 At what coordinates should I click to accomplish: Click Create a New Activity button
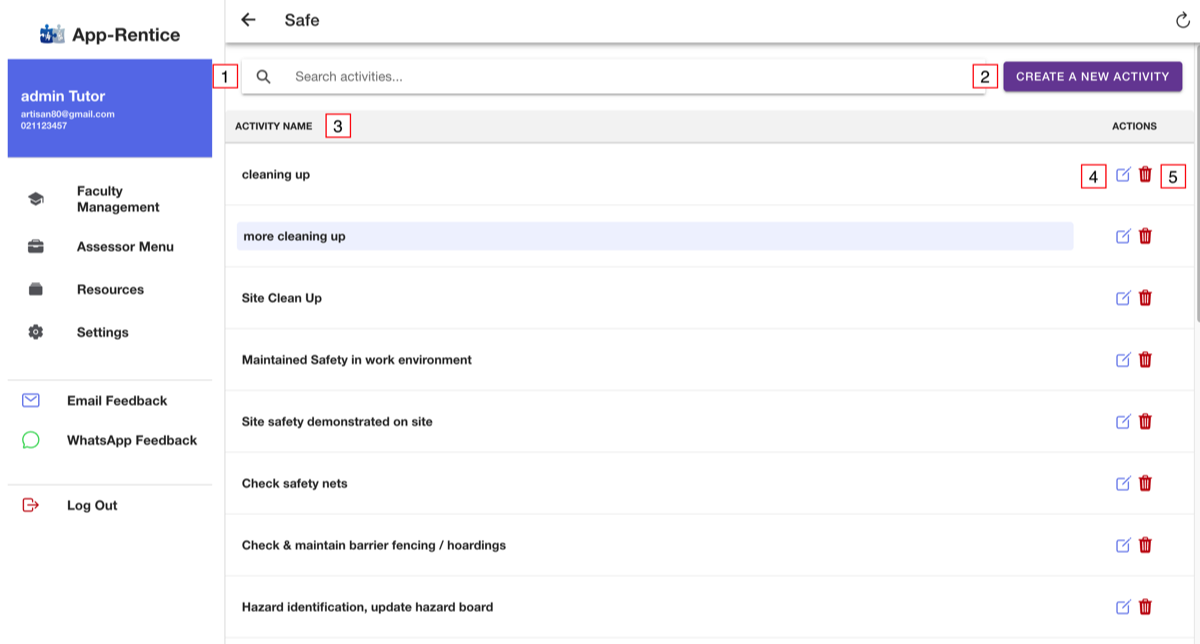click(x=1092, y=77)
